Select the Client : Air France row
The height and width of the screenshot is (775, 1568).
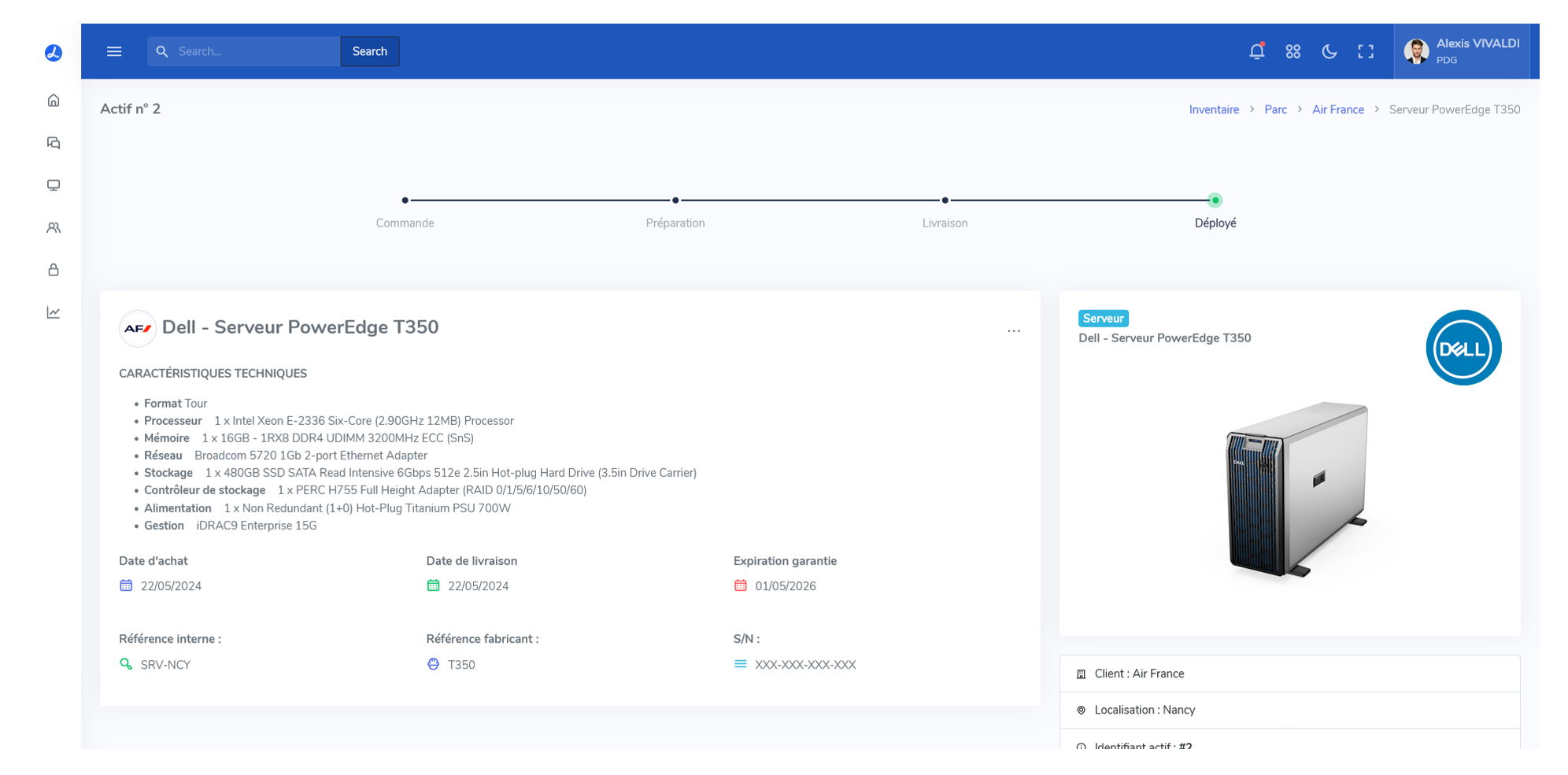point(1289,674)
